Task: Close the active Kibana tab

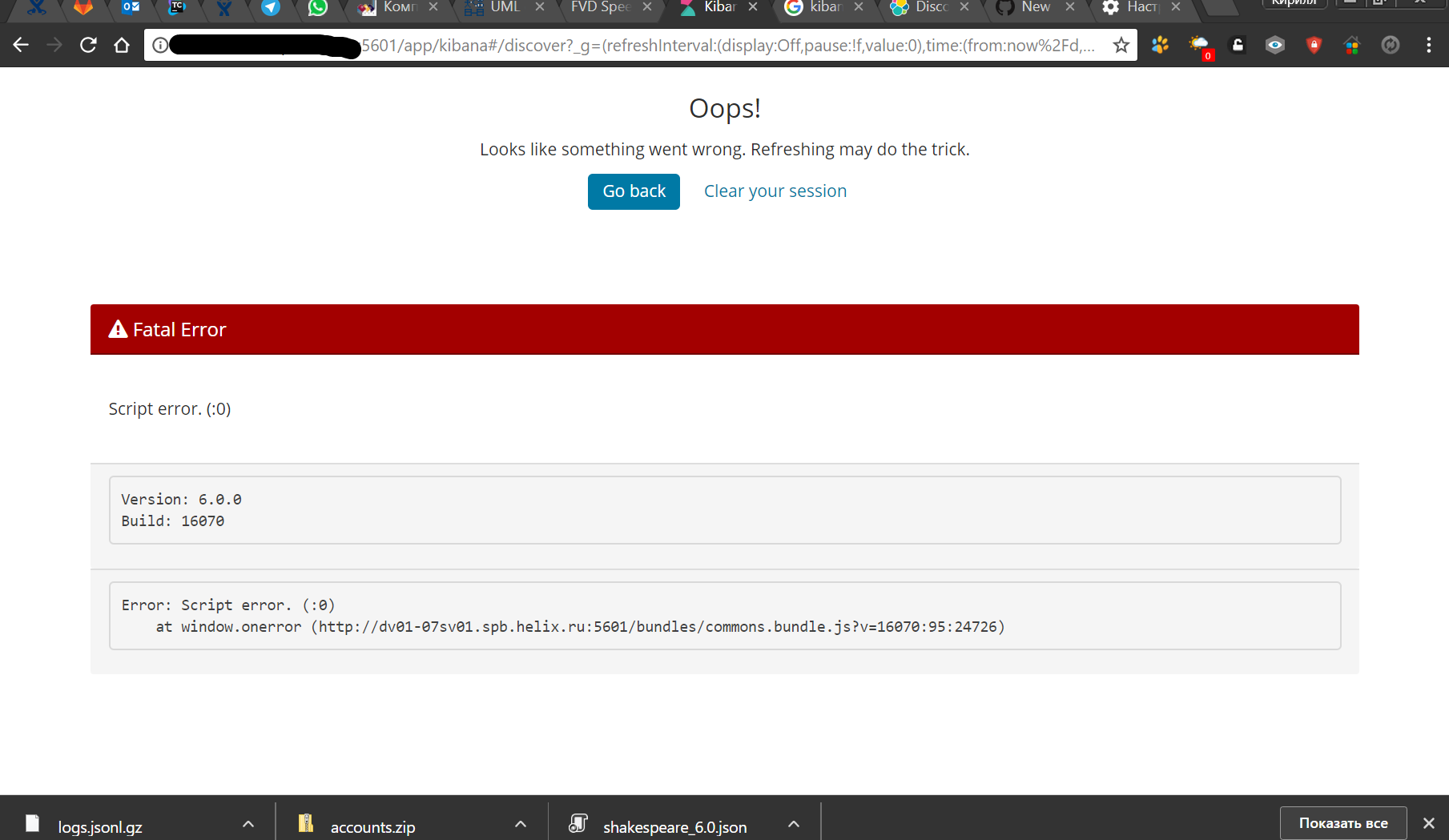Action: [x=753, y=6]
